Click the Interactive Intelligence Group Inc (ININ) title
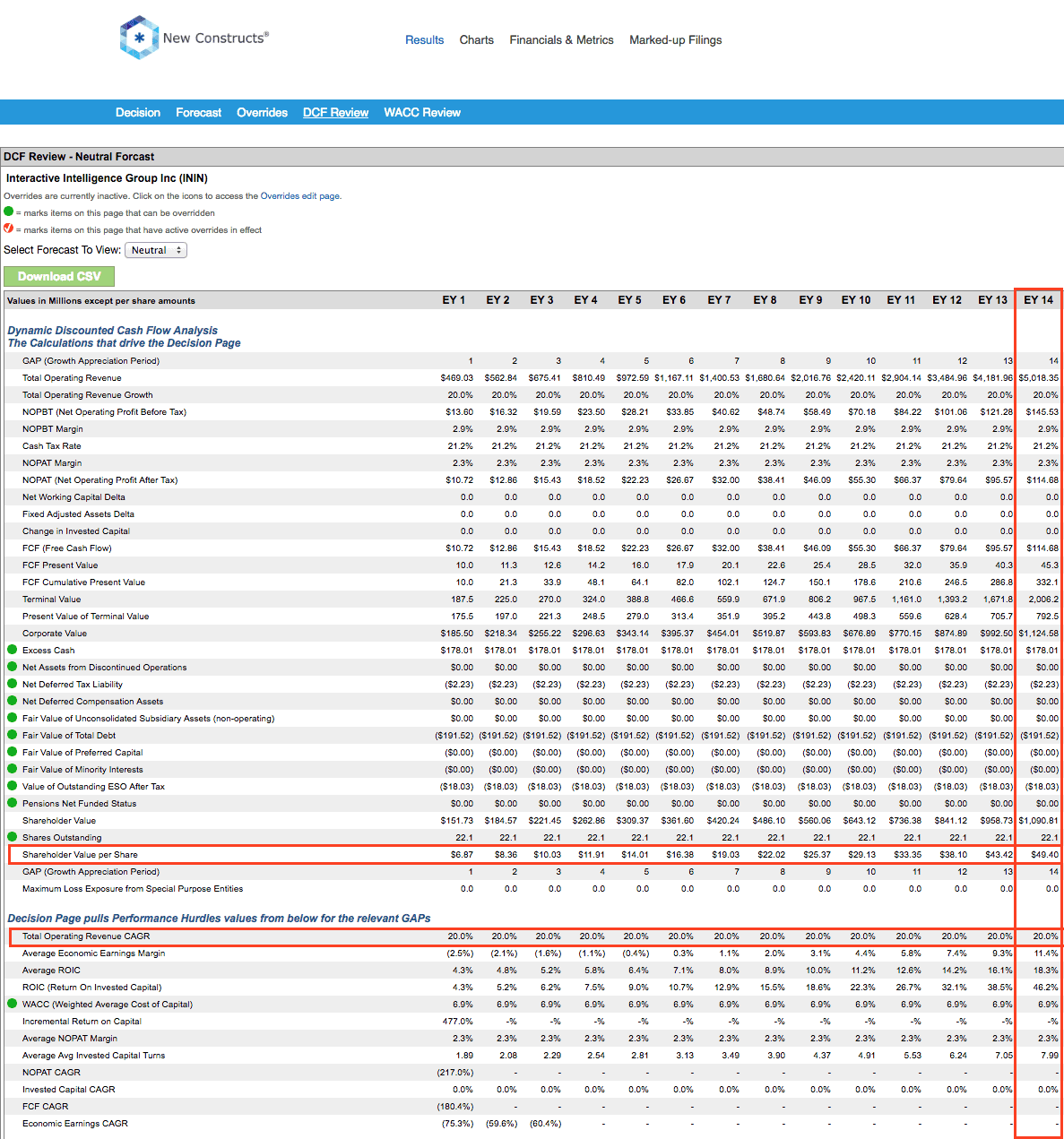The height and width of the screenshot is (1139, 1064). click(x=107, y=178)
